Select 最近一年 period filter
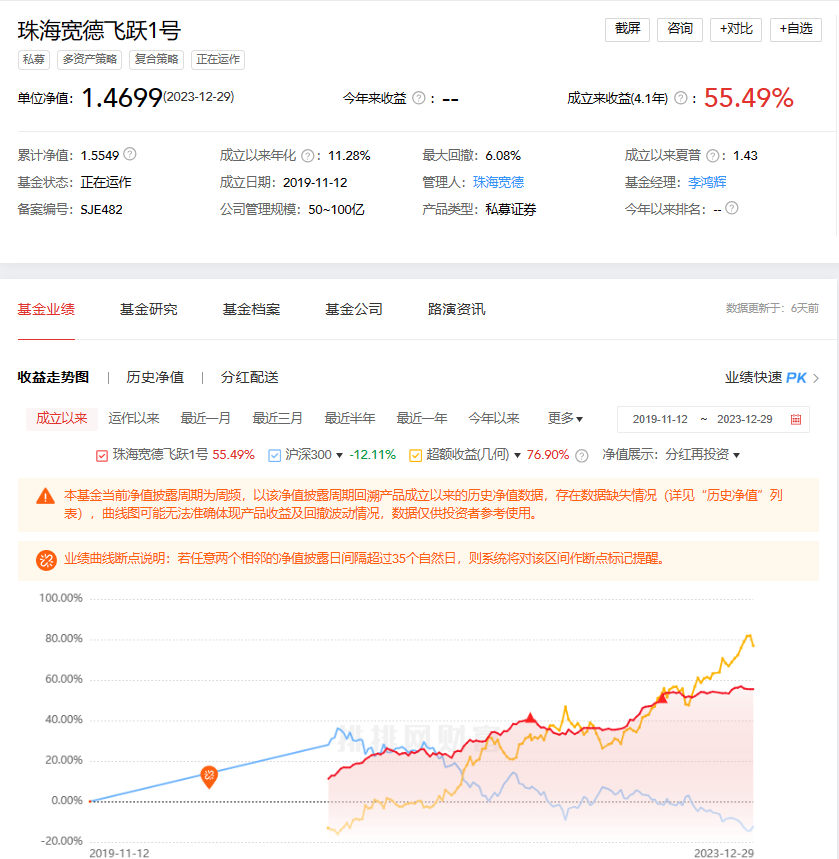This screenshot has width=839, height=859. click(422, 419)
